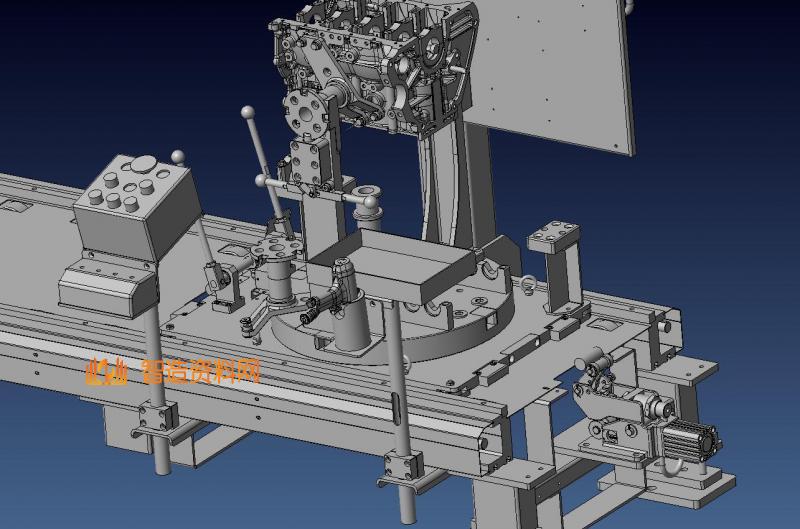Click the 智造资料网 watermark text
The width and height of the screenshot is (800, 529).
202,371
